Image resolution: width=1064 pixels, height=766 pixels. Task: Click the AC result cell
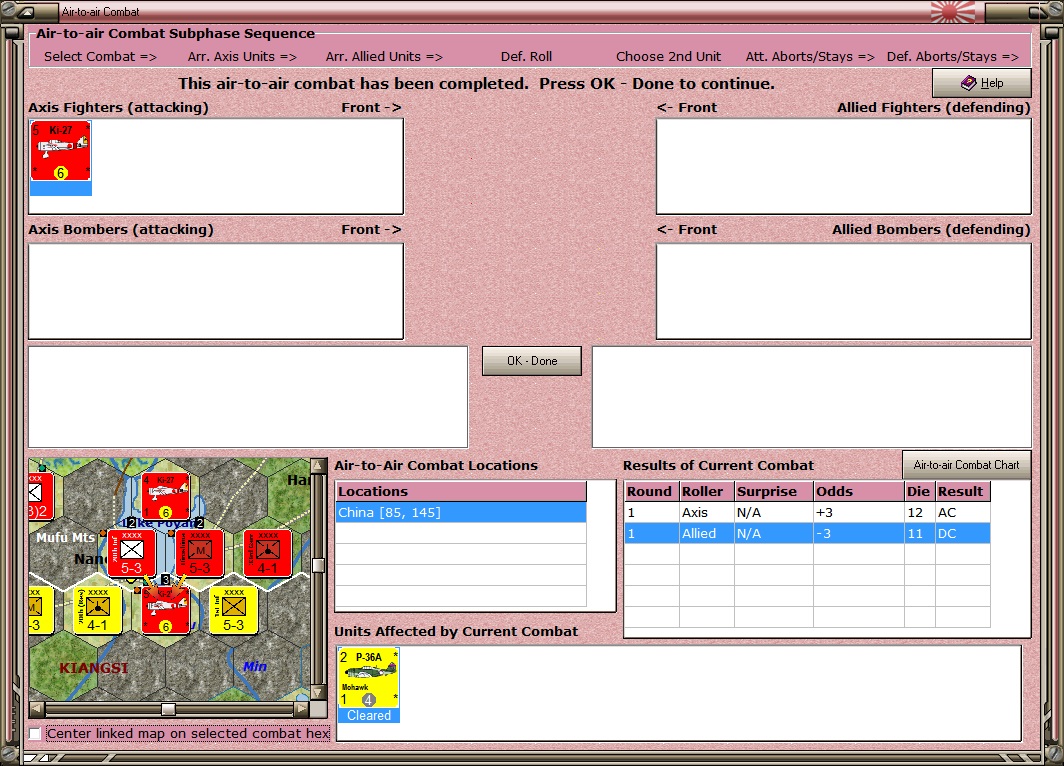click(x=963, y=512)
